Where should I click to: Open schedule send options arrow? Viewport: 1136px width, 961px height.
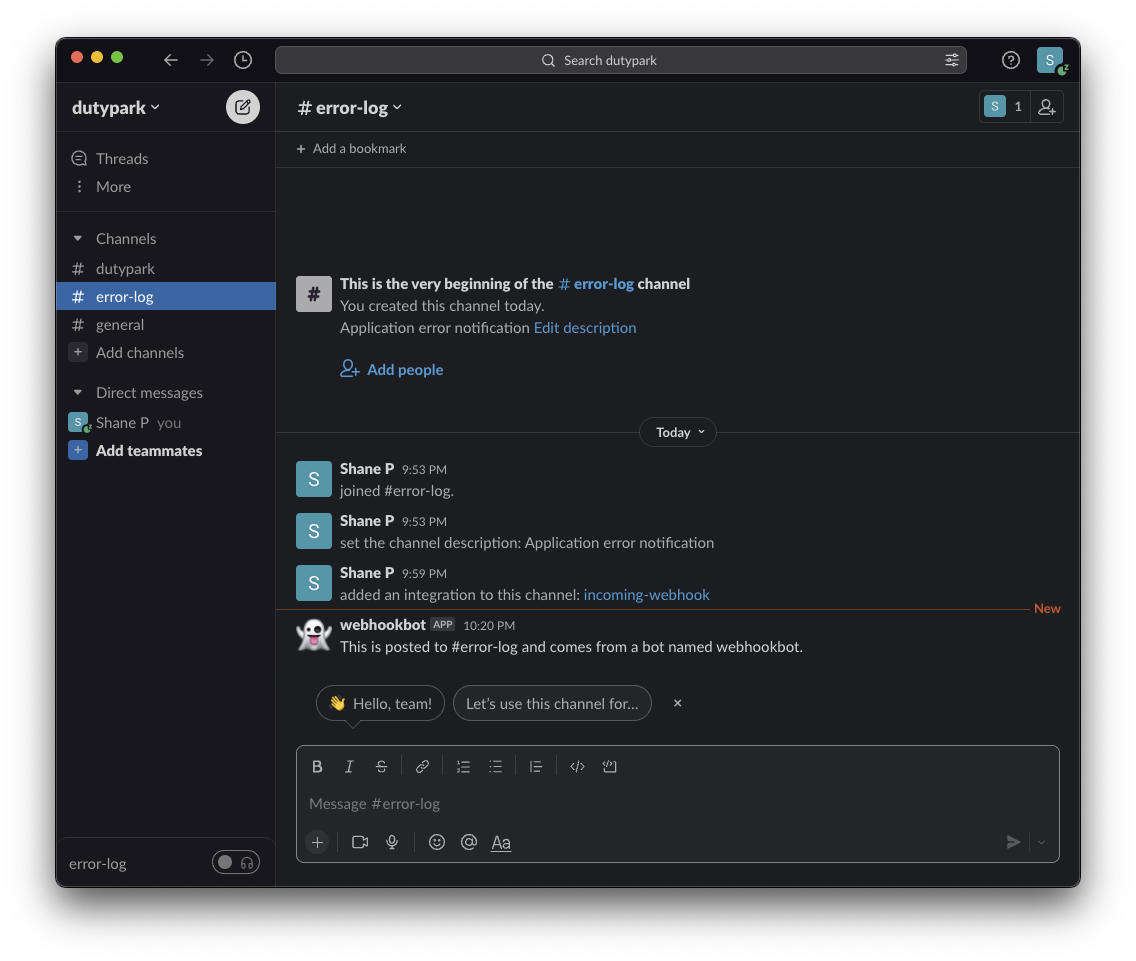[x=1041, y=842]
